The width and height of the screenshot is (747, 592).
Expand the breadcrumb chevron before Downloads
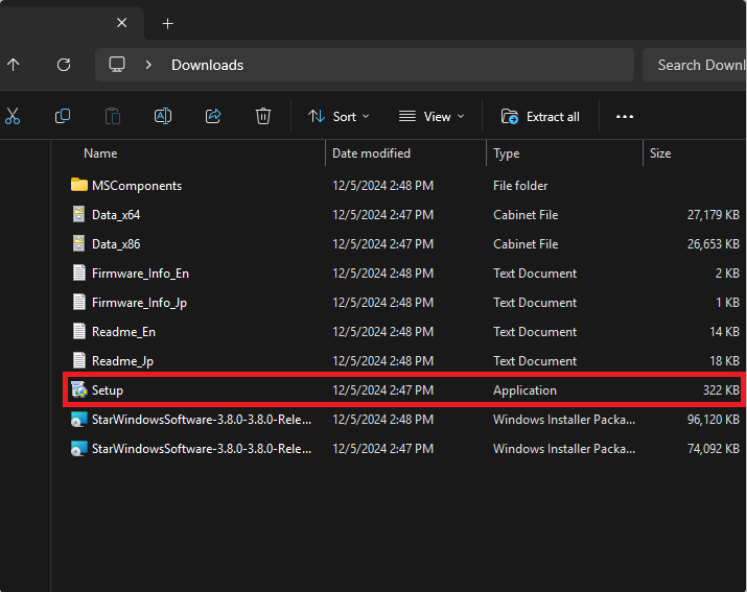tap(148, 65)
